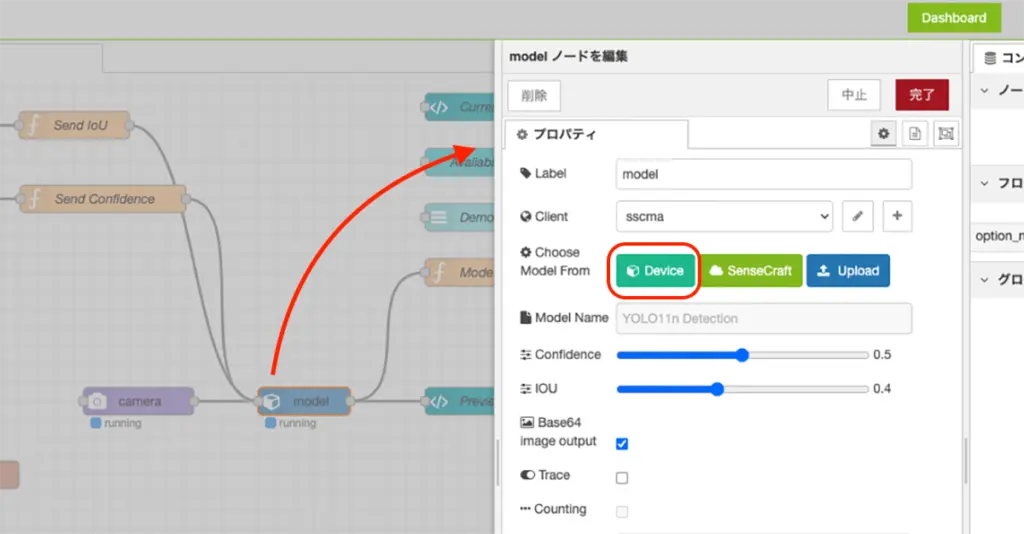Screen dimensions: 1024x534
Task: Open node settings gear icon
Action: (x=884, y=134)
